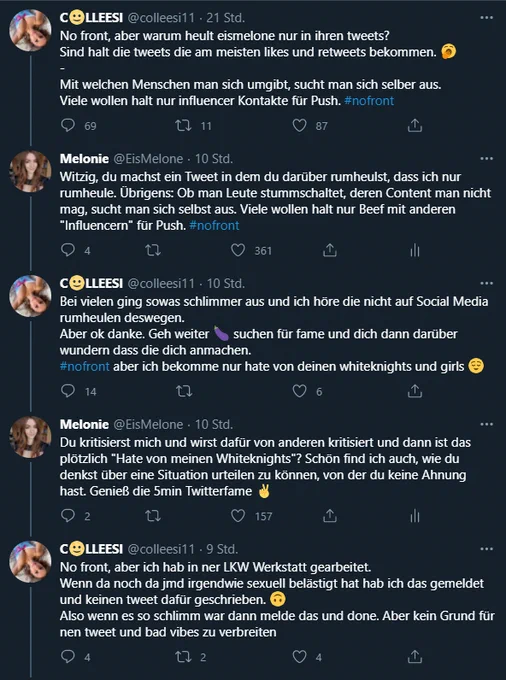Like the LKW Werkstatt tweet with 4 likes
Image resolution: width=506 pixels, height=680 pixels.
[299, 657]
